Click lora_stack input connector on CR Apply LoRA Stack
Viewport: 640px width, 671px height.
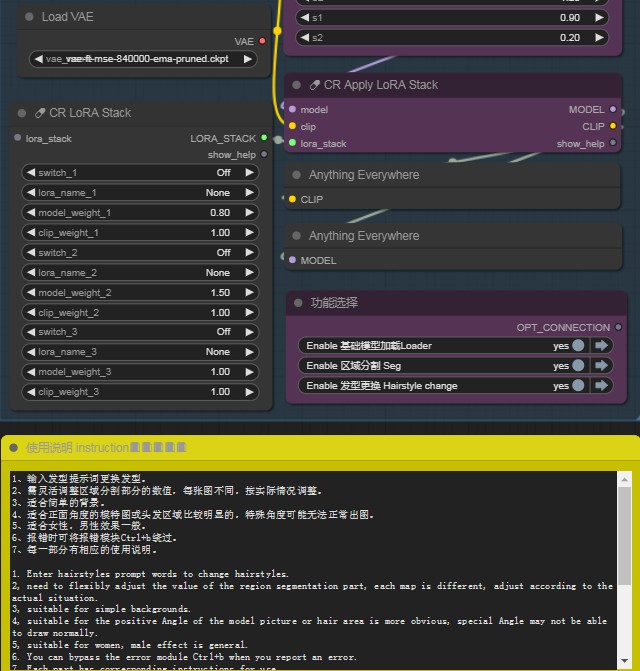click(292, 143)
